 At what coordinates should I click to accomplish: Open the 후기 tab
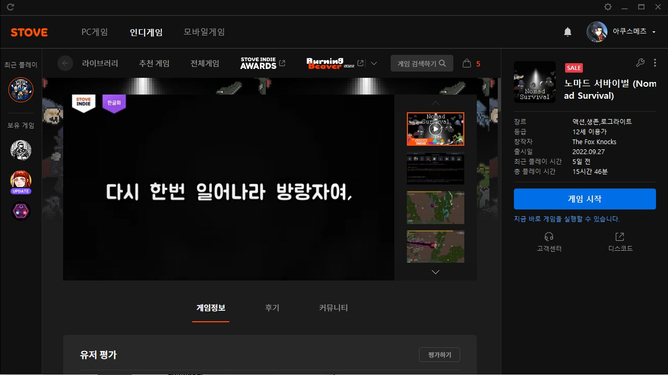tap(272, 308)
